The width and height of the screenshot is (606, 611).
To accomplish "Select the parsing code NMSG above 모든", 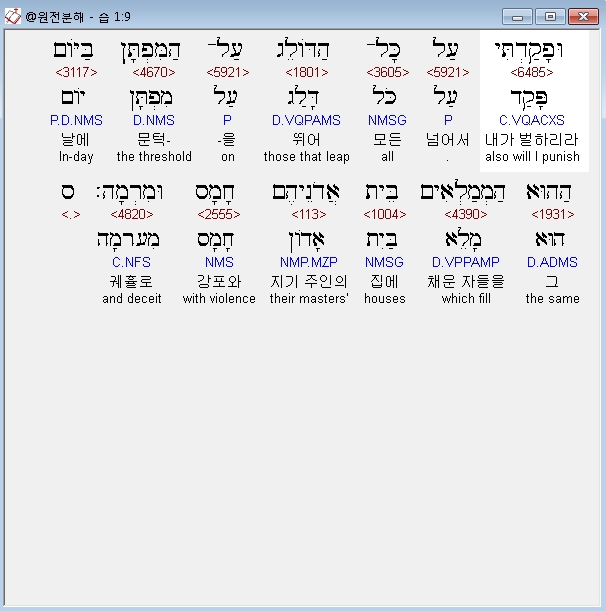I will pyautogui.click(x=387, y=120).
